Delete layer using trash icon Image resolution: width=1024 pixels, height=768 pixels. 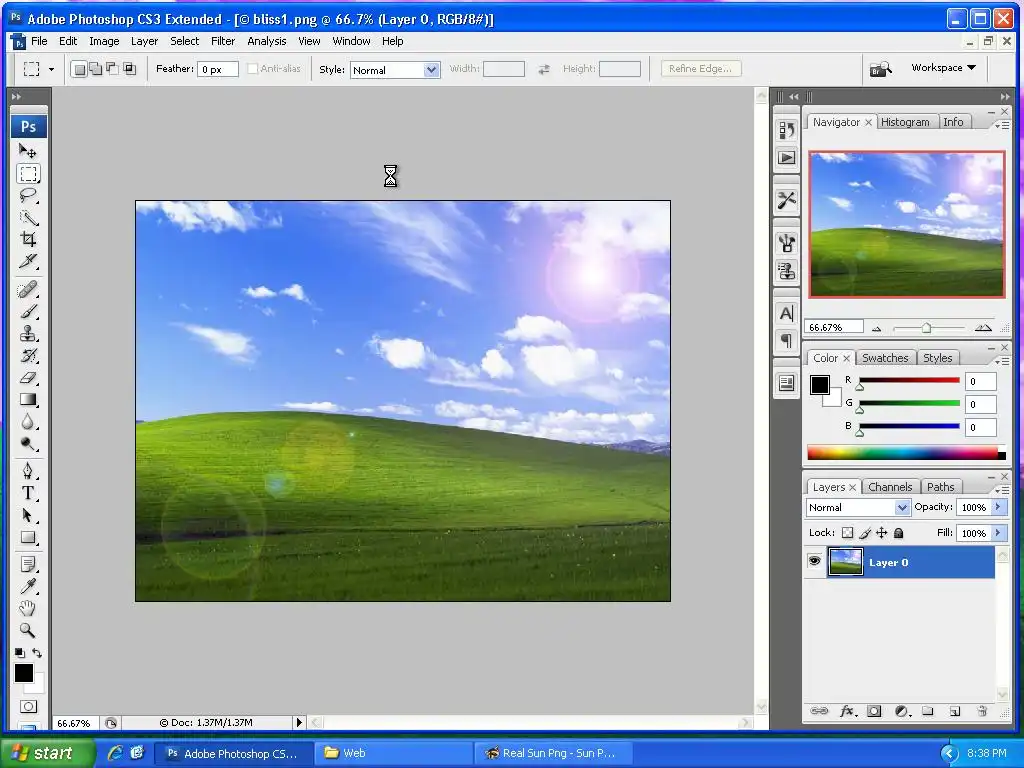(982, 711)
